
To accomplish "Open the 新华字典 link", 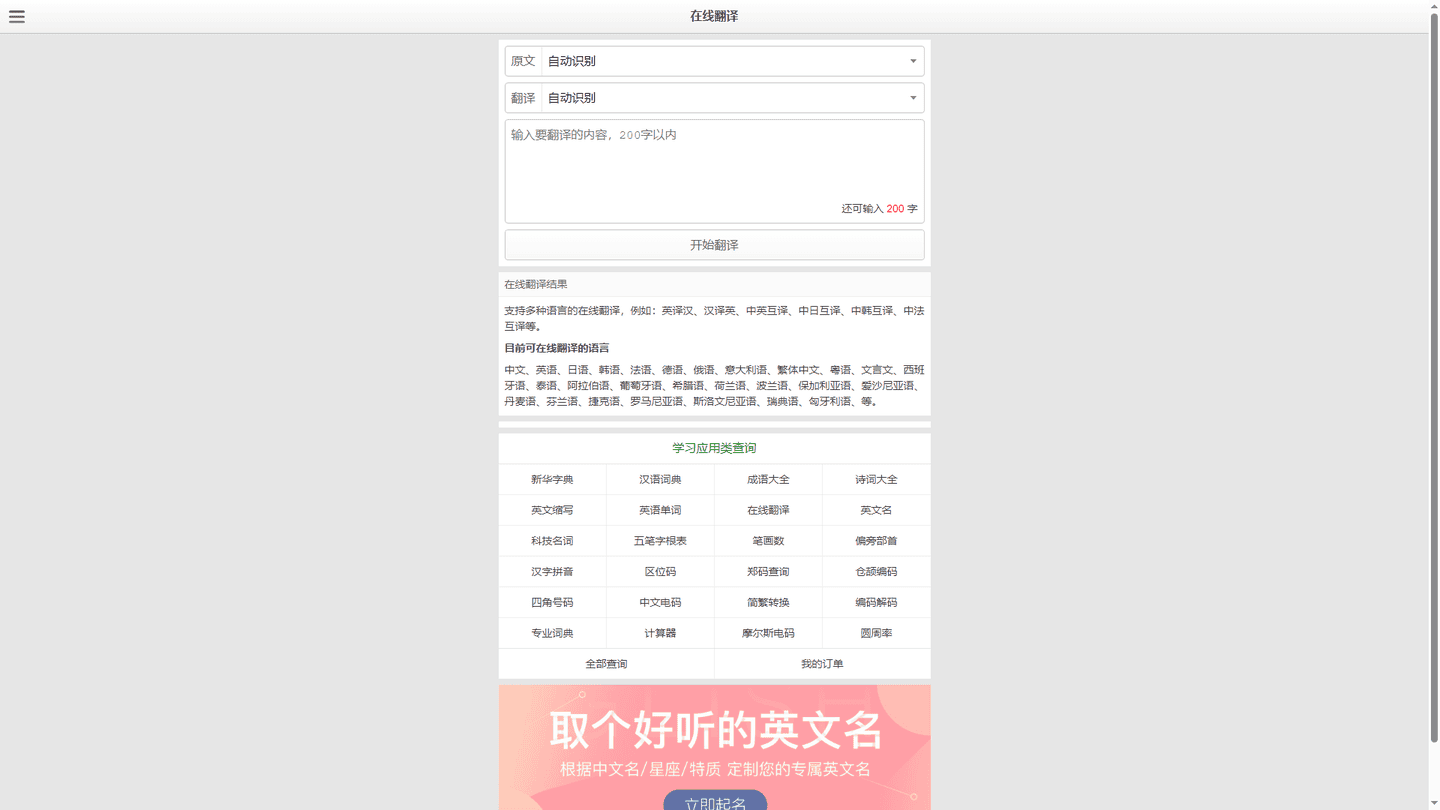I will [552, 480].
